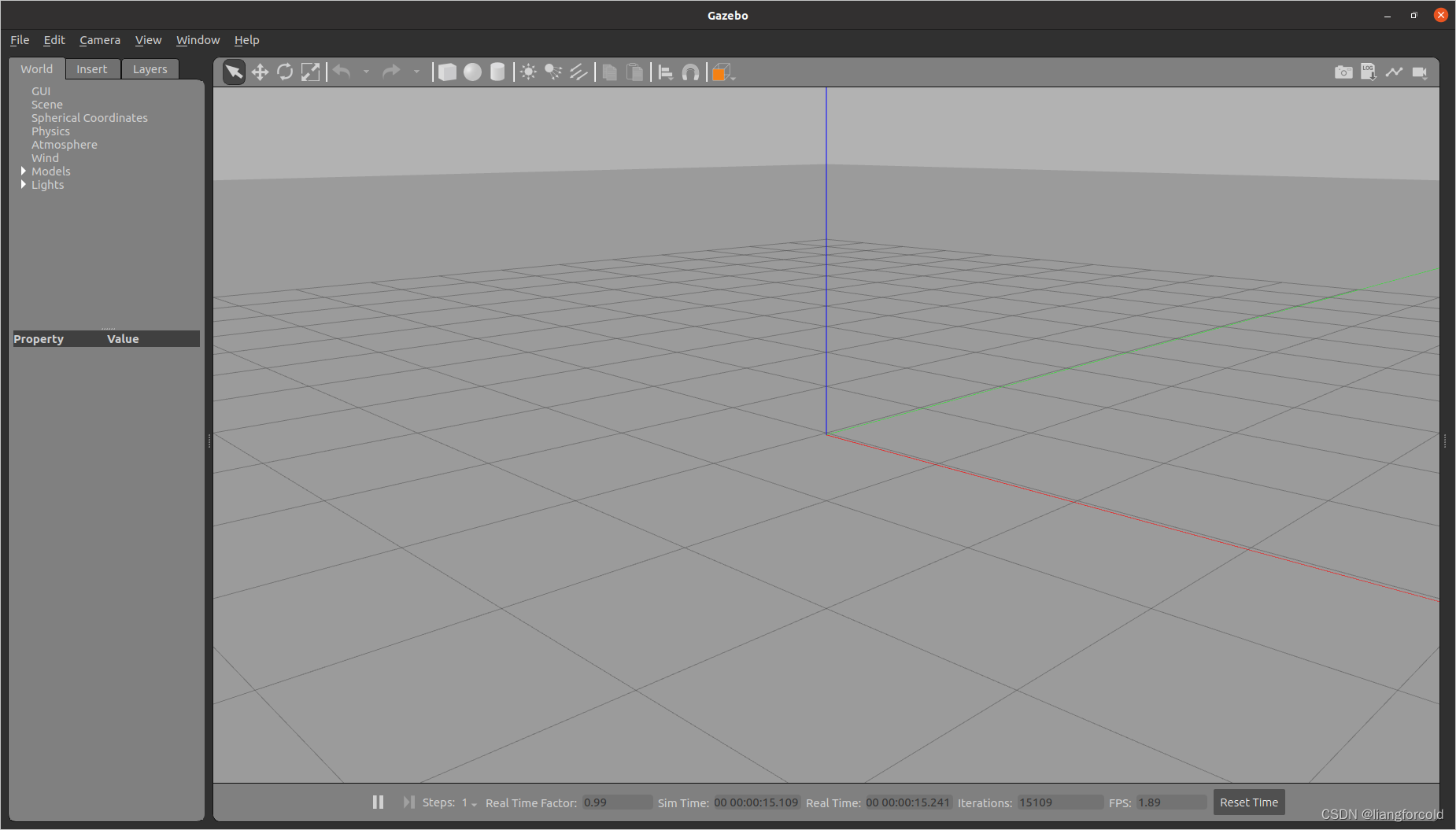This screenshot has height=830, width=1456.
Task: Click the undo arrow
Action: (x=342, y=72)
